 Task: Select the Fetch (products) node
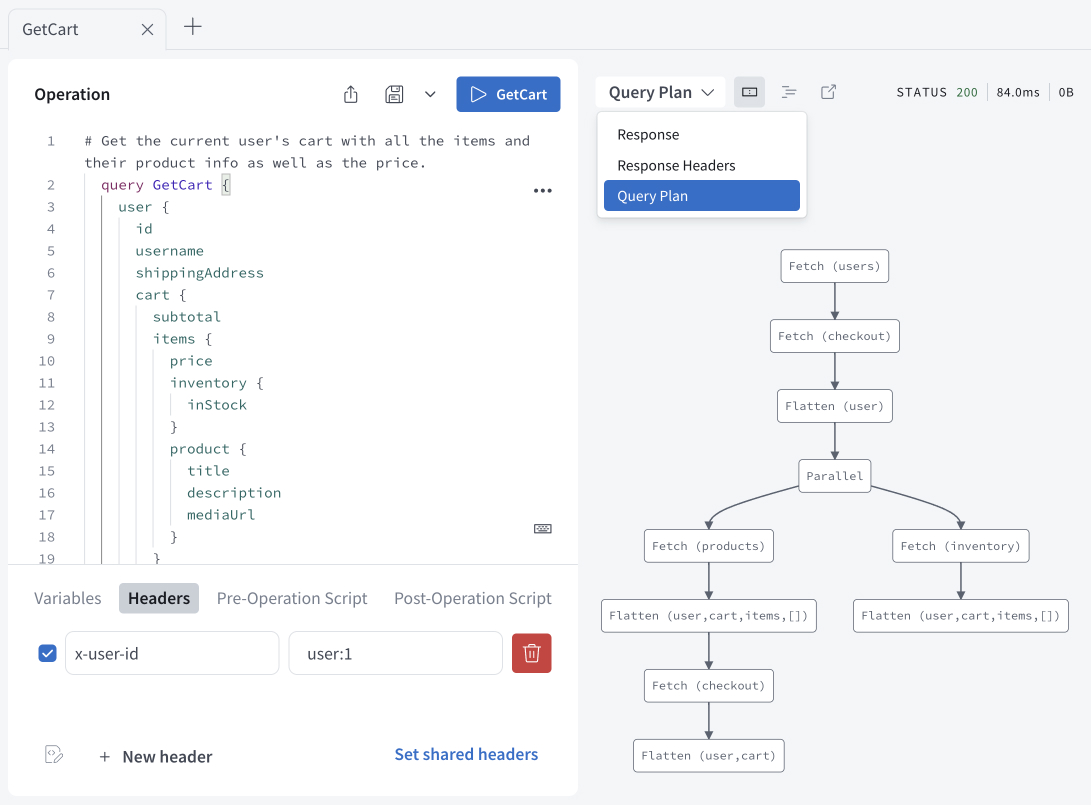708,546
